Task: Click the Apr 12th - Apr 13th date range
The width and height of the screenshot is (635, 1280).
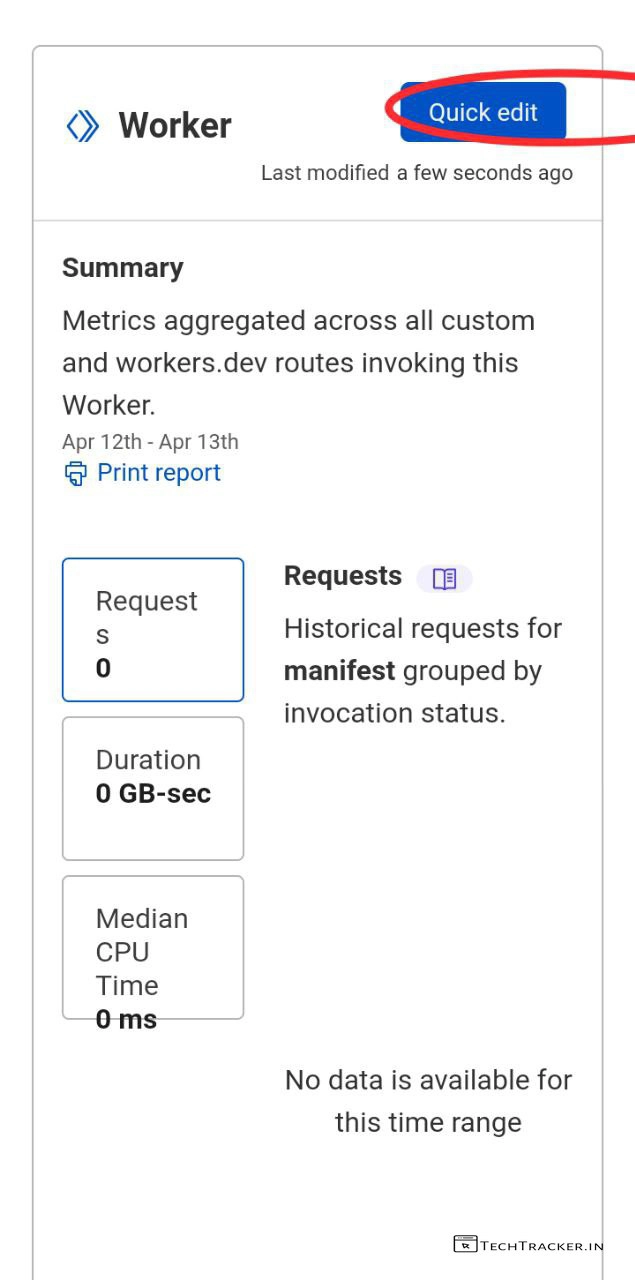Action: coord(150,442)
